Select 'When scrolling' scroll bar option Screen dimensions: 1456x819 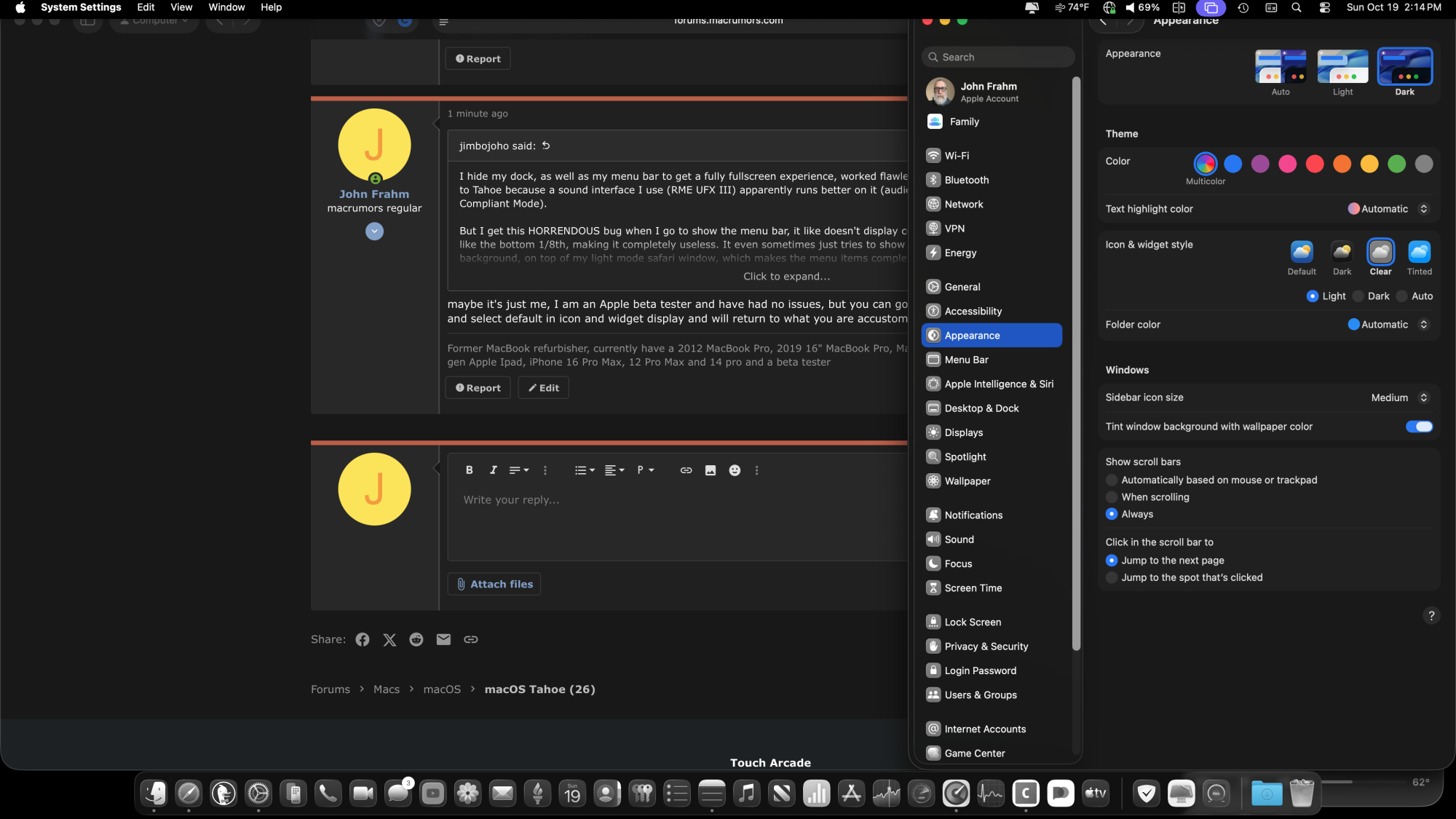tap(1112, 497)
